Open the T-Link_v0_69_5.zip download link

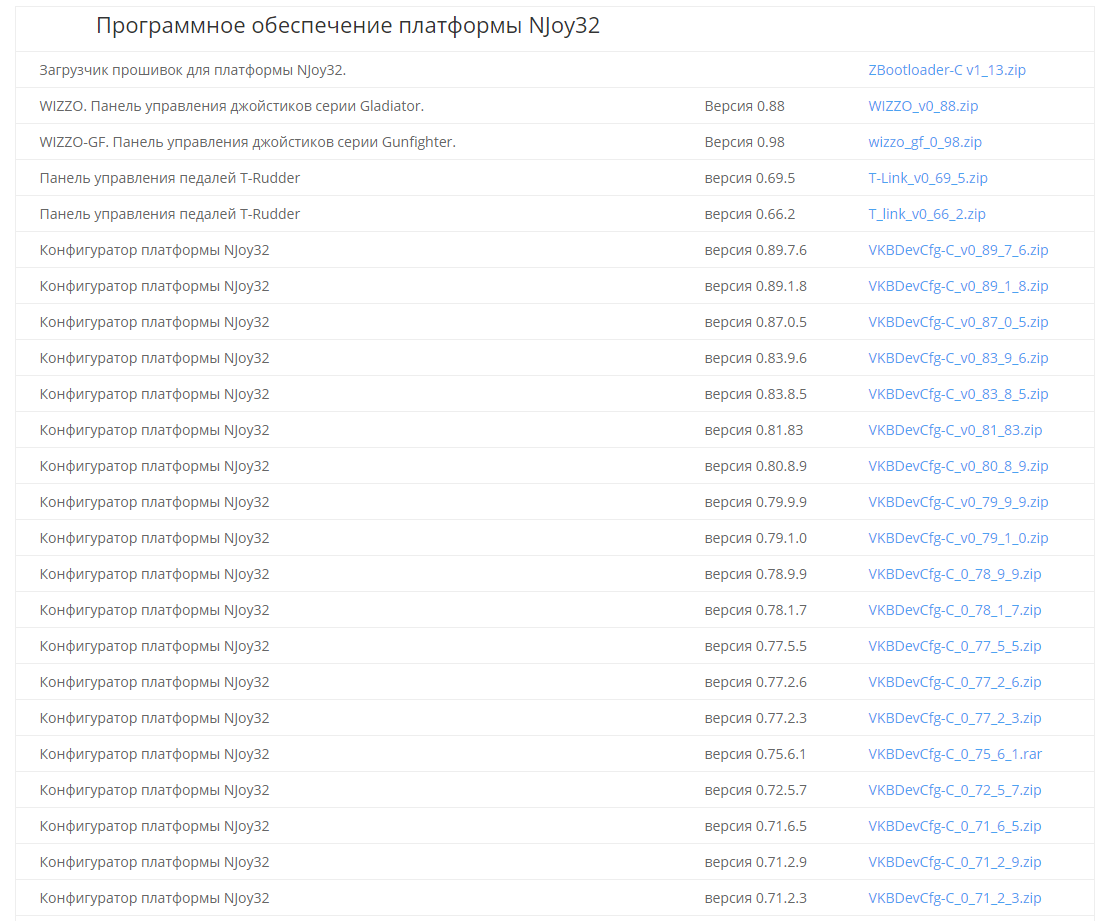point(928,178)
